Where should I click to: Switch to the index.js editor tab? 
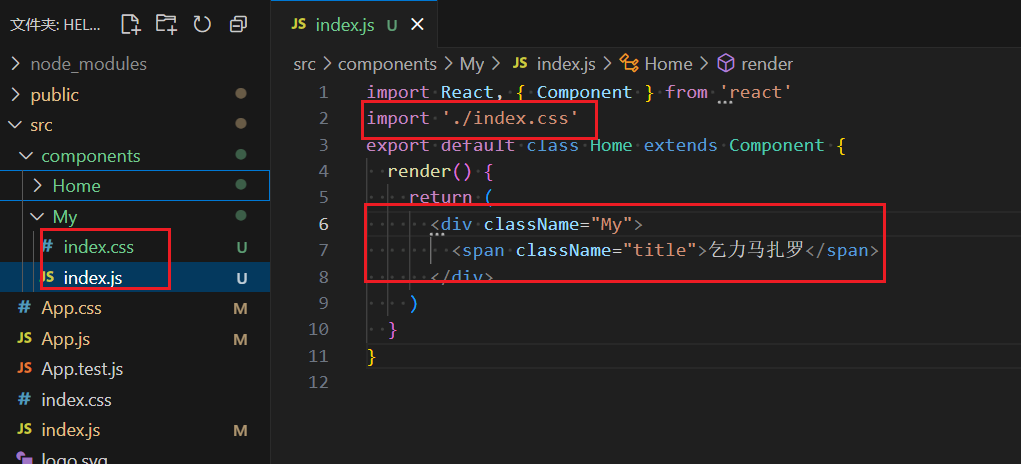click(354, 25)
